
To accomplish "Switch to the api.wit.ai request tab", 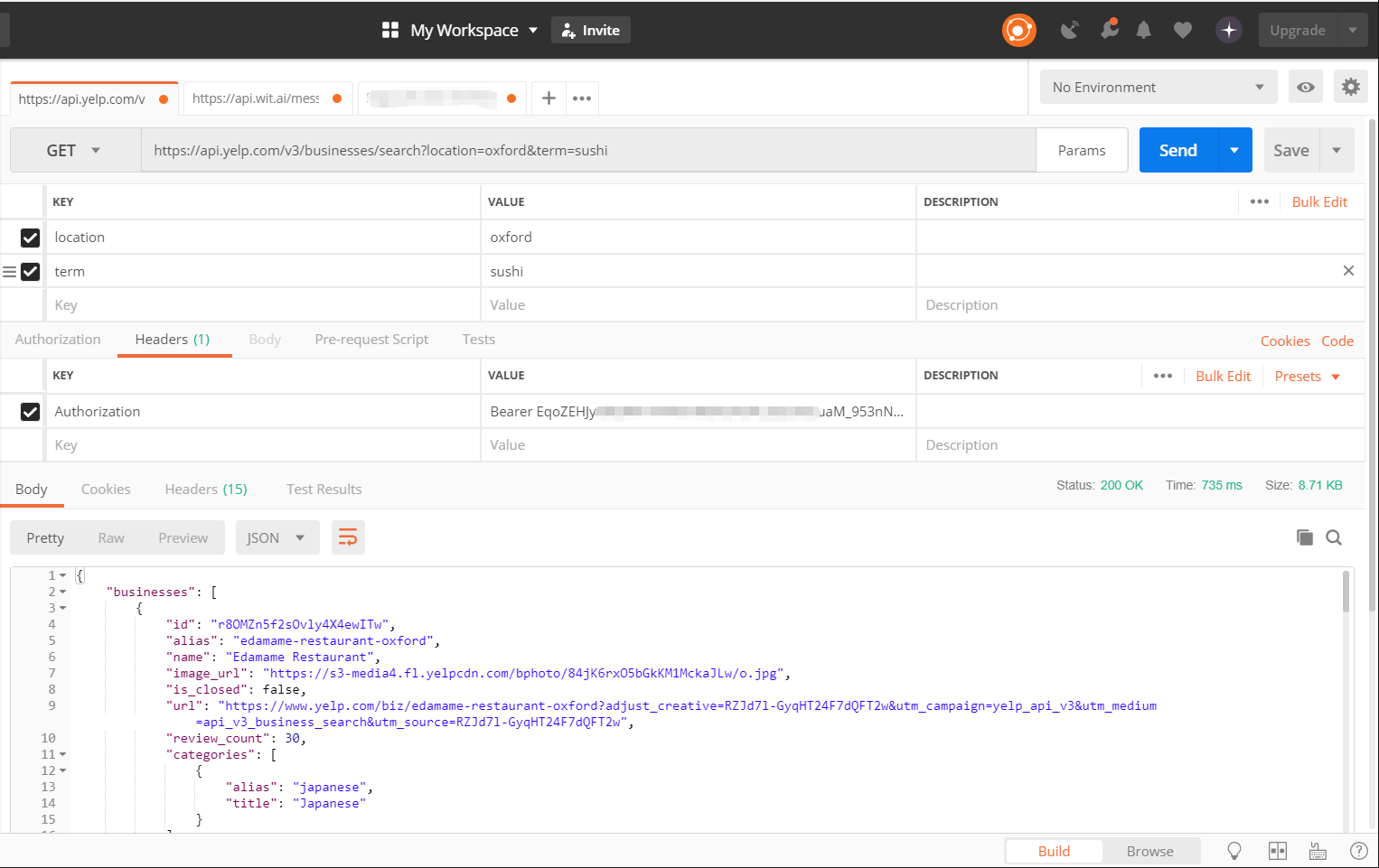I will [268, 98].
